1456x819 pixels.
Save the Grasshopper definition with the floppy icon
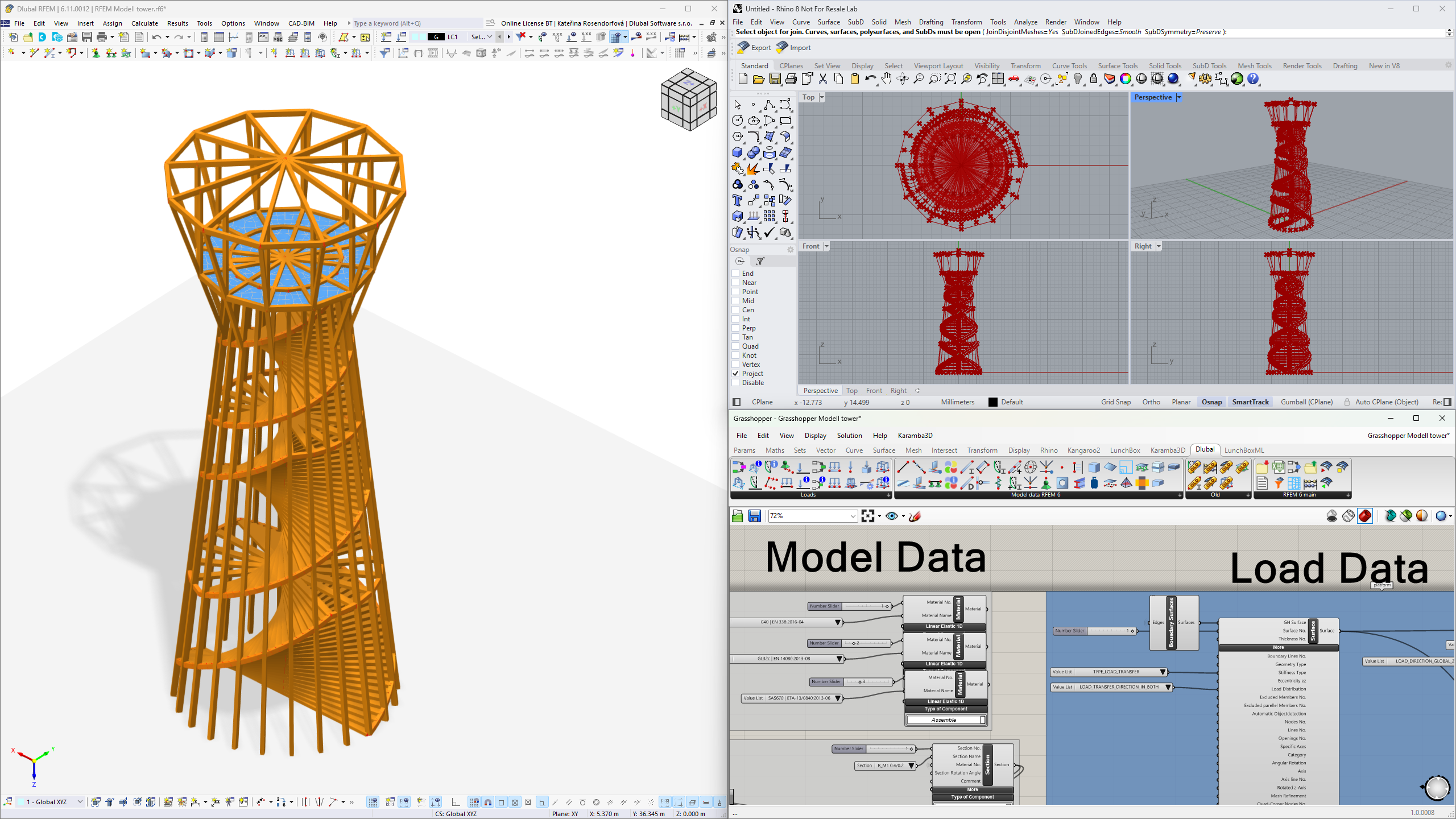pos(754,516)
